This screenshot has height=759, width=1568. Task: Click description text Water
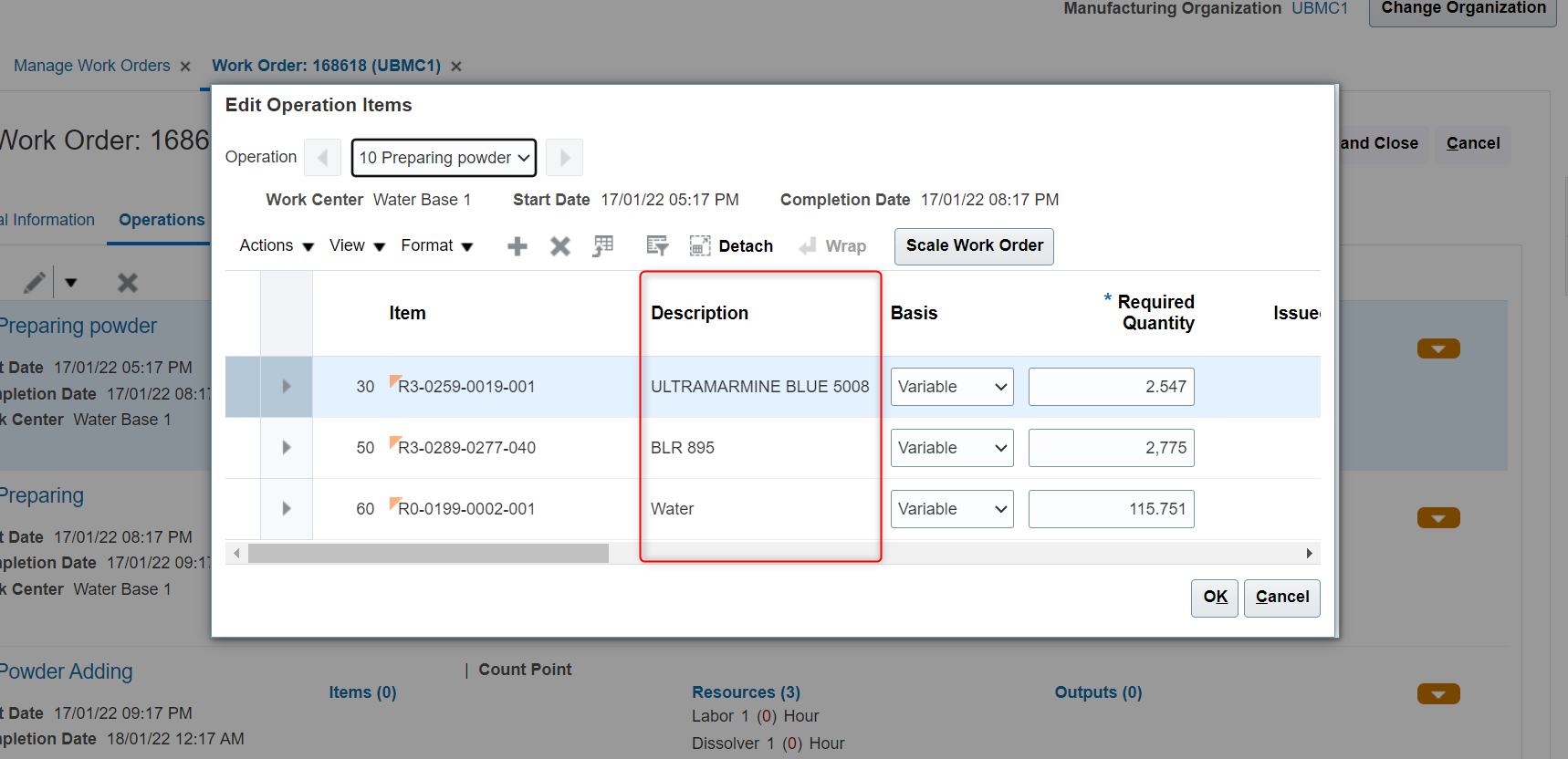tap(672, 509)
